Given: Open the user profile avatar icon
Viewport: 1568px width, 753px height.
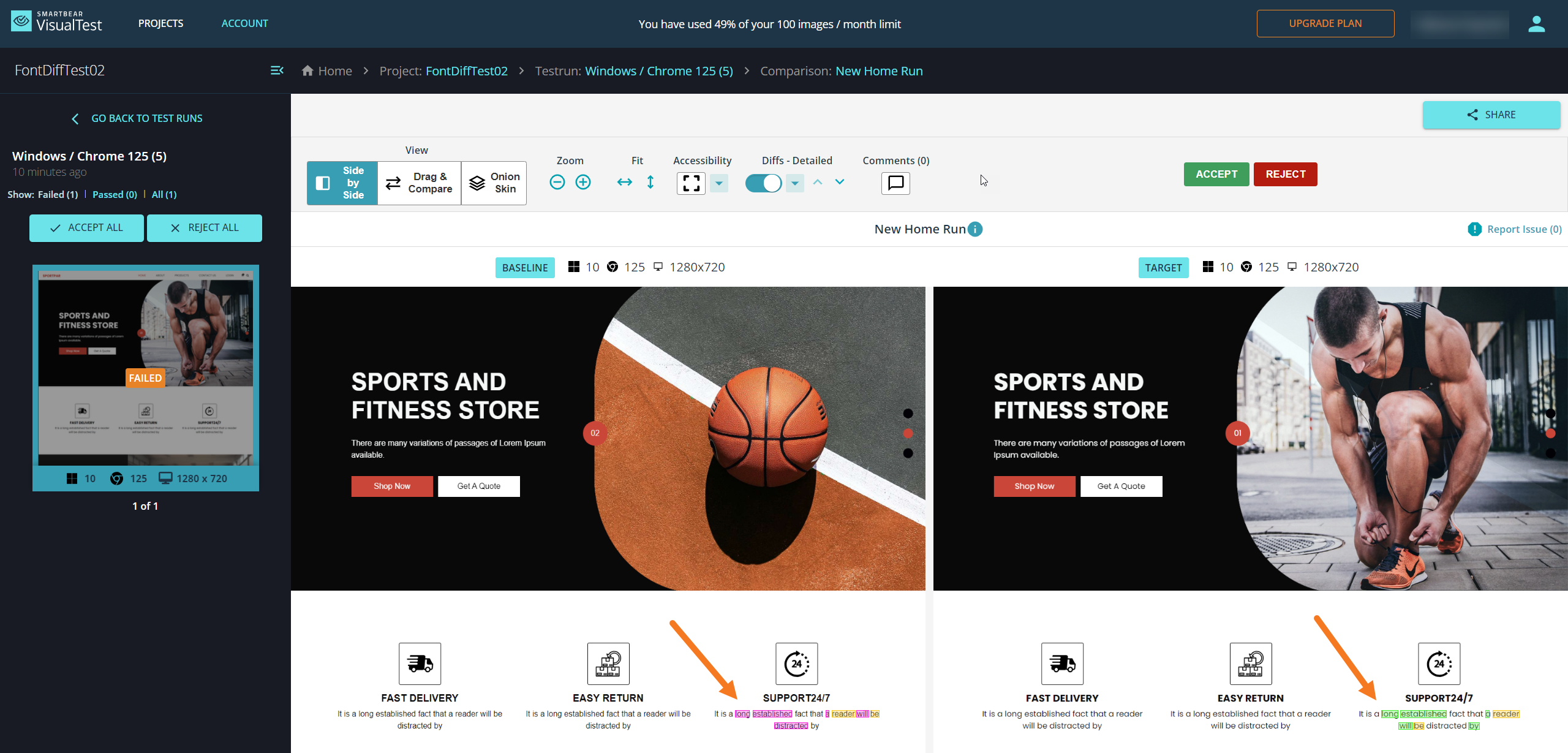Looking at the screenshot, I should pyautogui.click(x=1536, y=24).
